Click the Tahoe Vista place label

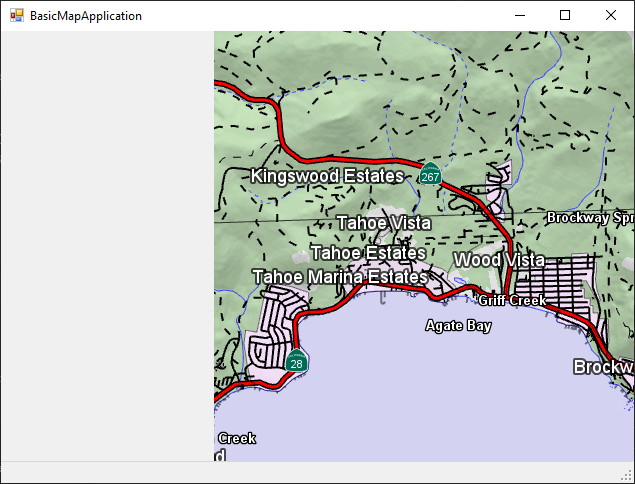(x=383, y=222)
